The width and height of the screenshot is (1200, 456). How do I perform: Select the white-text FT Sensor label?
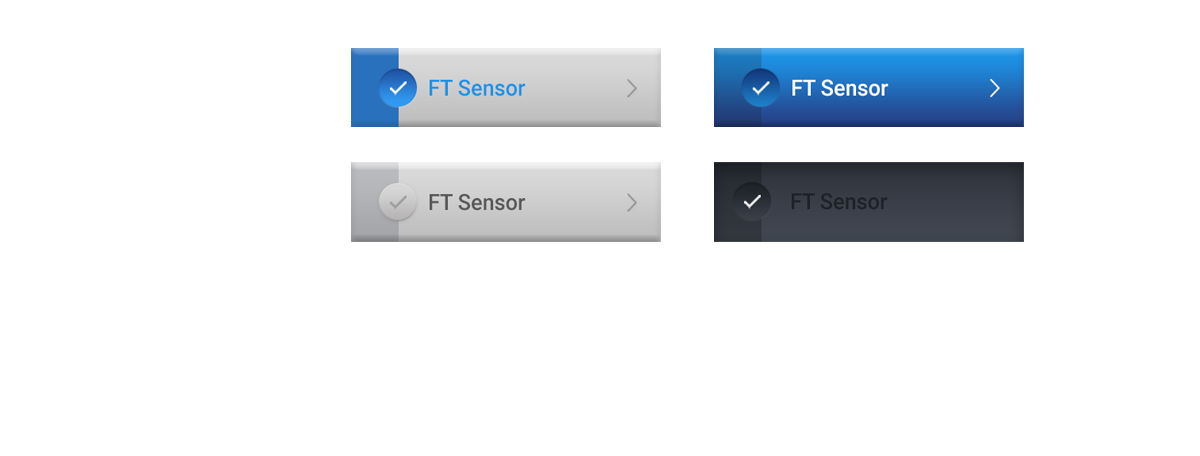coord(839,88)
